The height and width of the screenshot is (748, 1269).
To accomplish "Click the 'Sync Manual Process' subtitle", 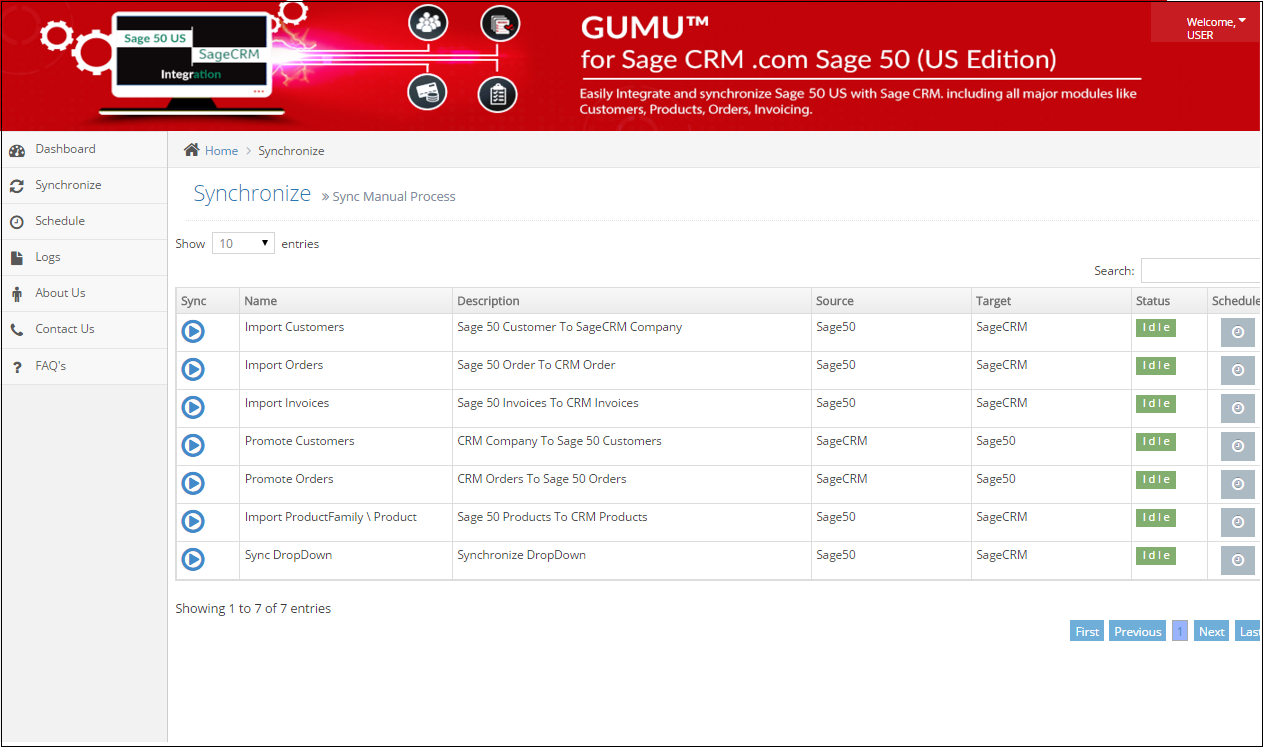I will (394, 197).
